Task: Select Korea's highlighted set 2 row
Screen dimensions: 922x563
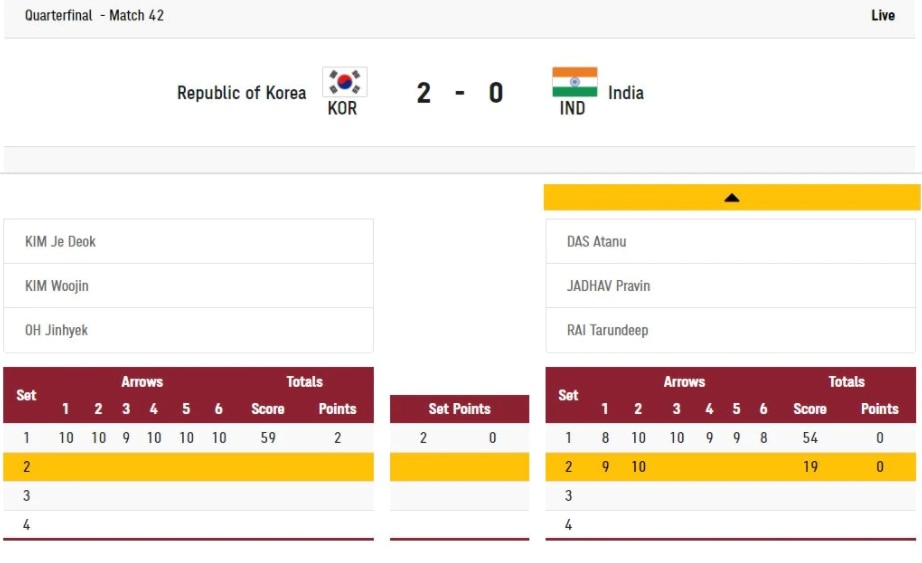Action: coord(188,467)
